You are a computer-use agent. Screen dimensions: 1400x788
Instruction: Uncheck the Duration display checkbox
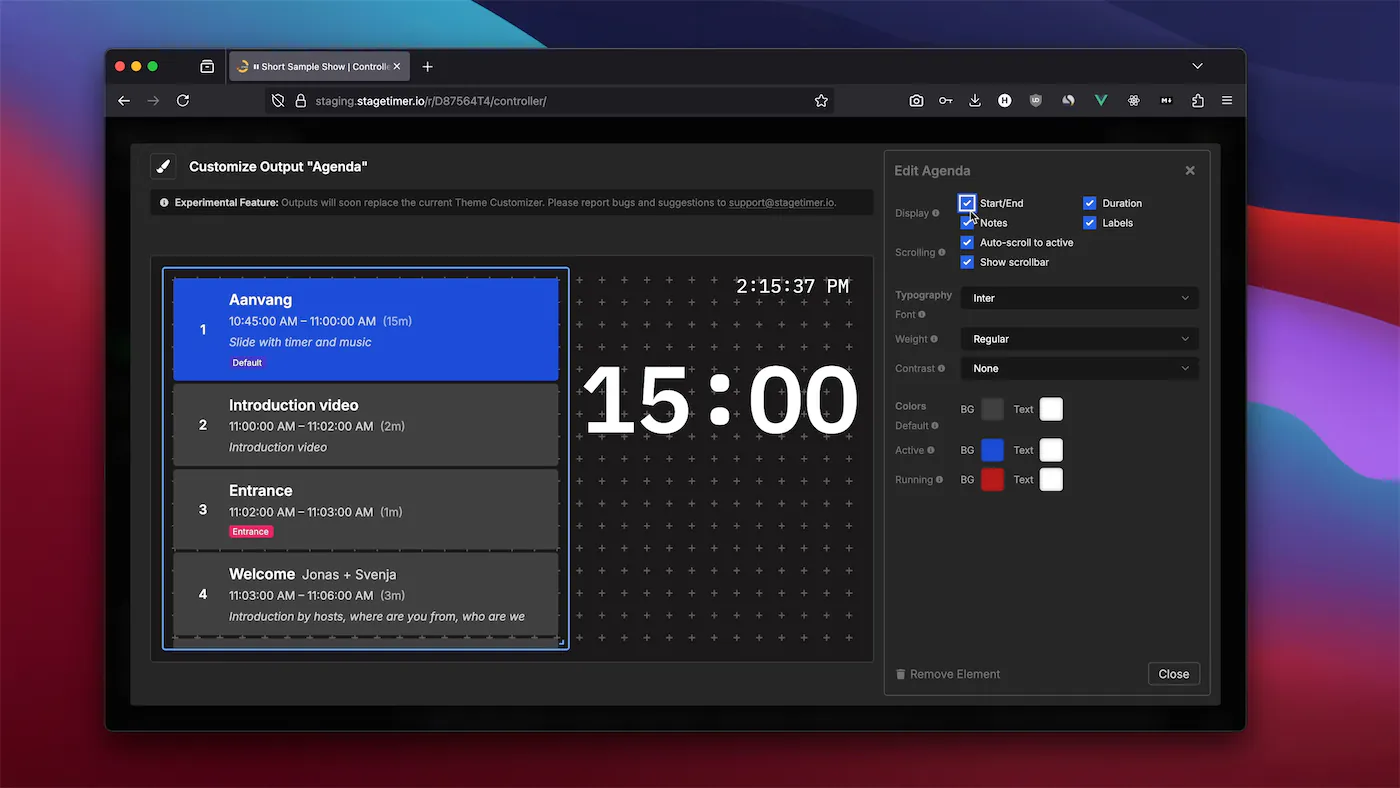point(1089,202)
